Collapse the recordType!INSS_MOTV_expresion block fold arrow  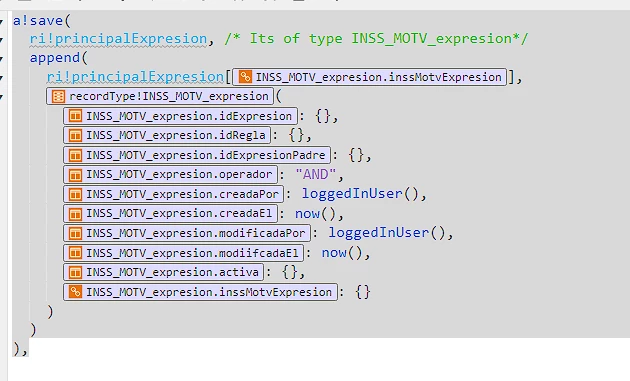click(x=2, y=97)
